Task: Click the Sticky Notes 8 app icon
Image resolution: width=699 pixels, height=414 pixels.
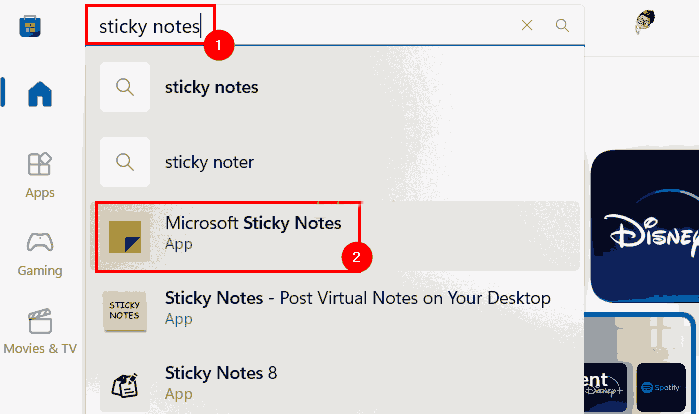Action: 125,386
